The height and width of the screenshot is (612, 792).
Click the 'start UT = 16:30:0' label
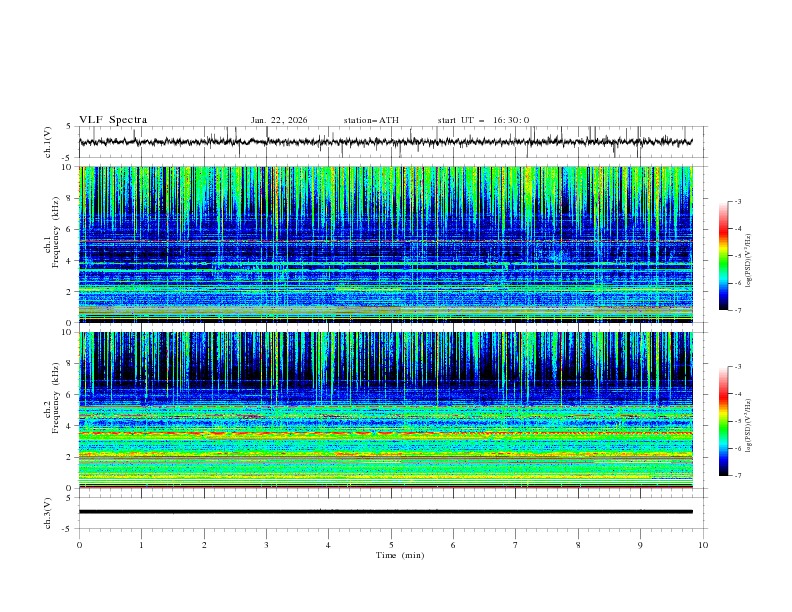tap(483, 120)
